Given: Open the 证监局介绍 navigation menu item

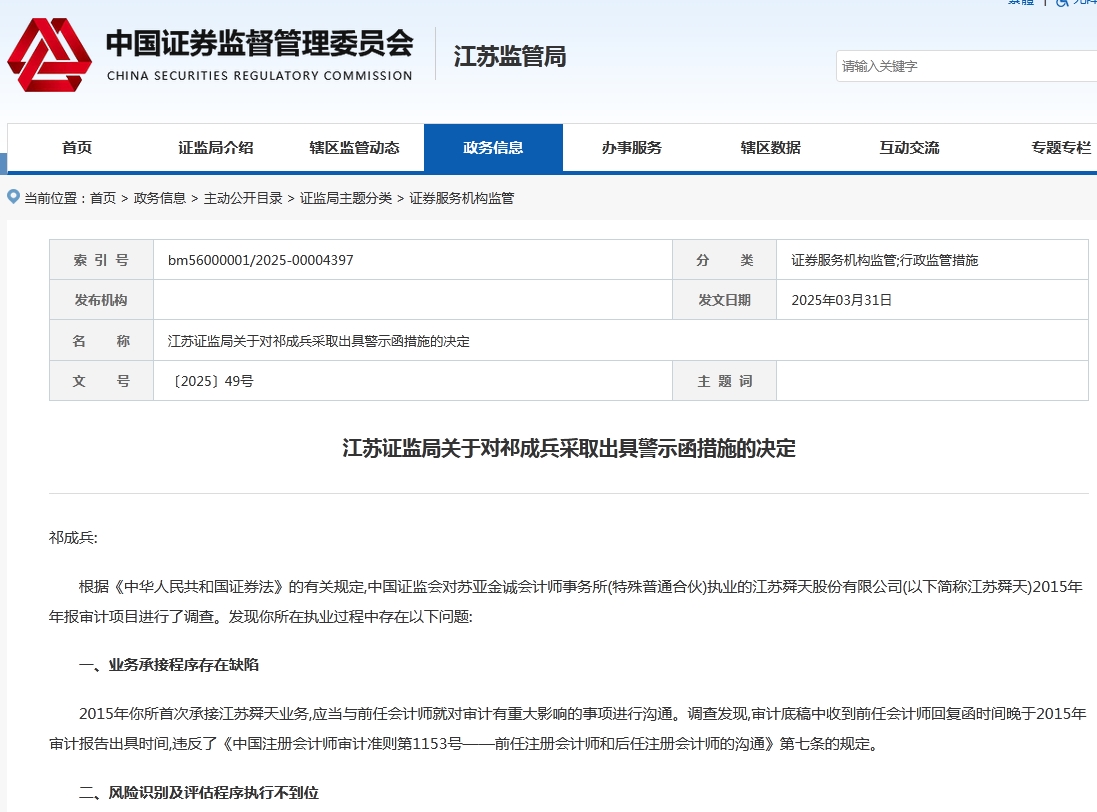Looking at the screenshot, I should click(215, 147).
